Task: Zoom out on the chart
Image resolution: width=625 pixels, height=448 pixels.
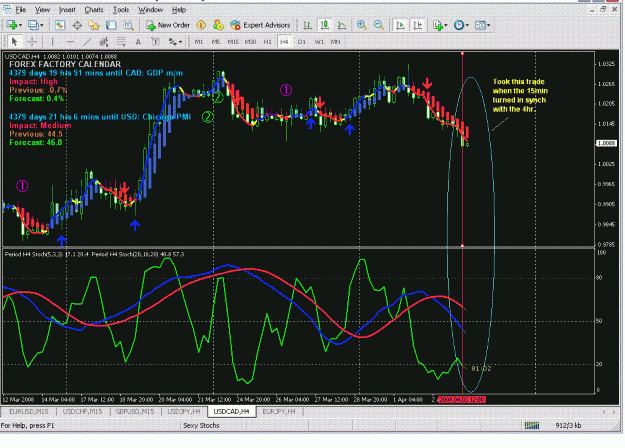Action: pos(379,26)
